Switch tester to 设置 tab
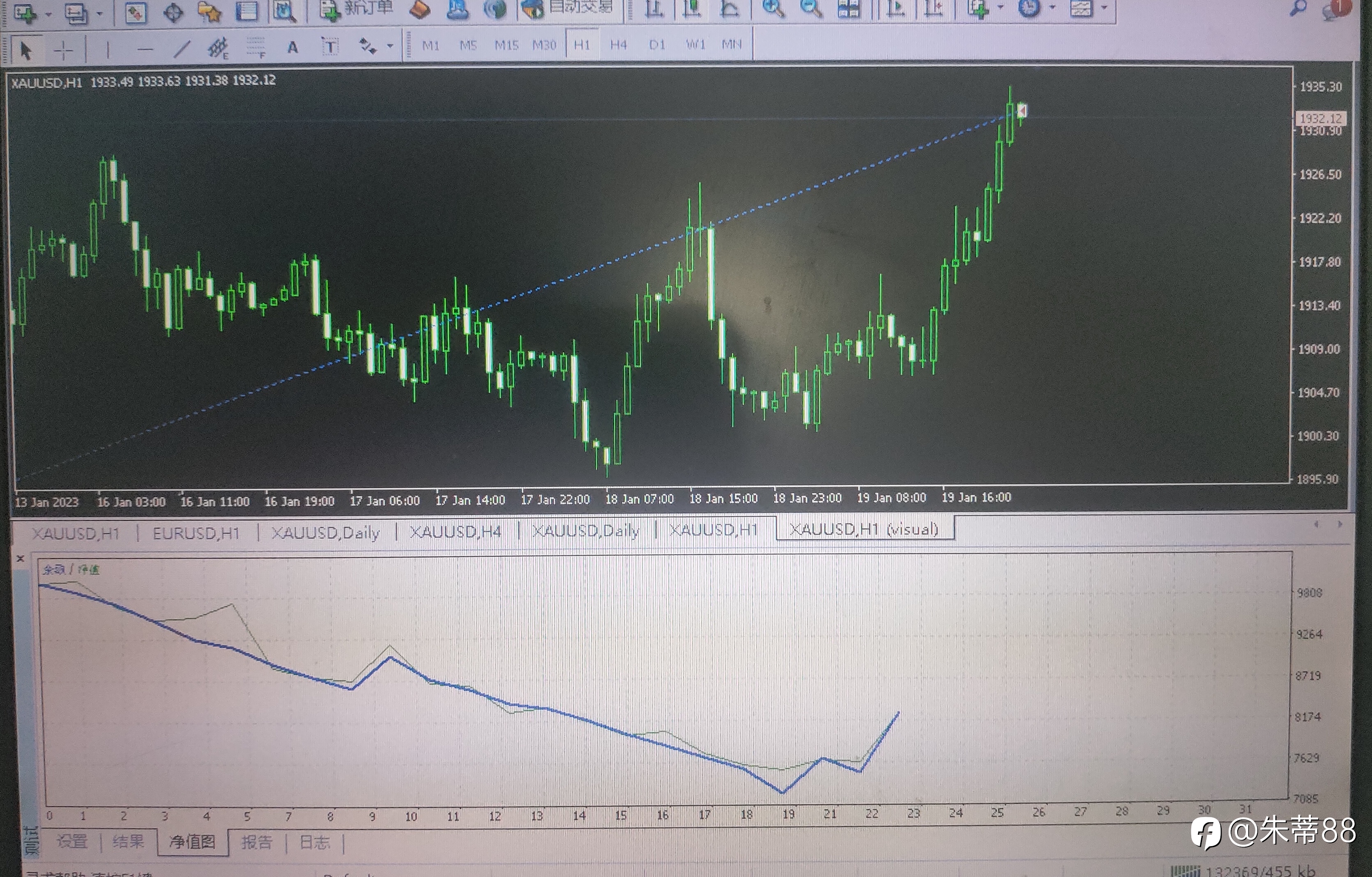Image resolution: width=1372 pixels, height=877 pixels. coord(72,842)
